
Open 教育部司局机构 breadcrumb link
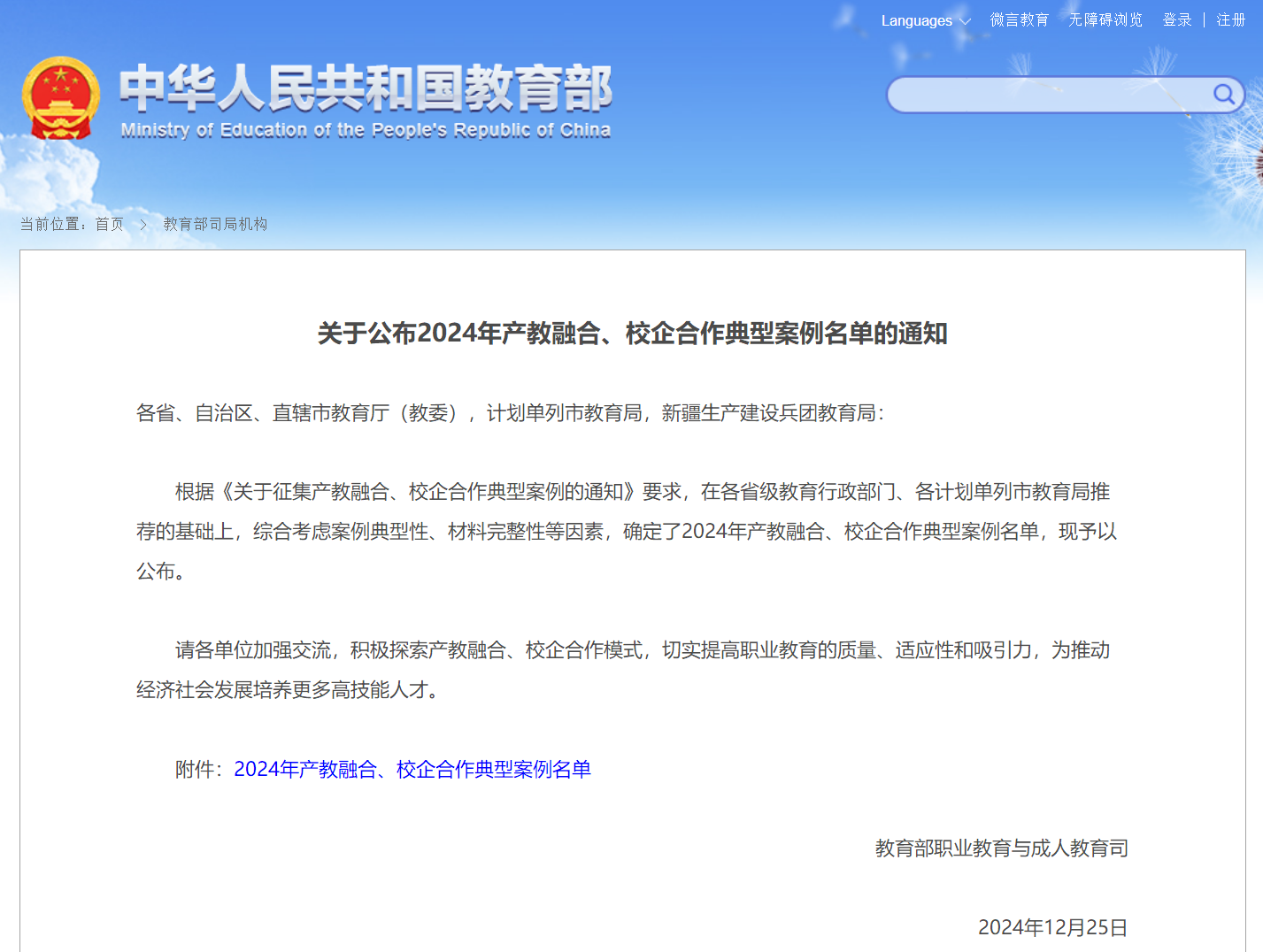coord(215,224)
